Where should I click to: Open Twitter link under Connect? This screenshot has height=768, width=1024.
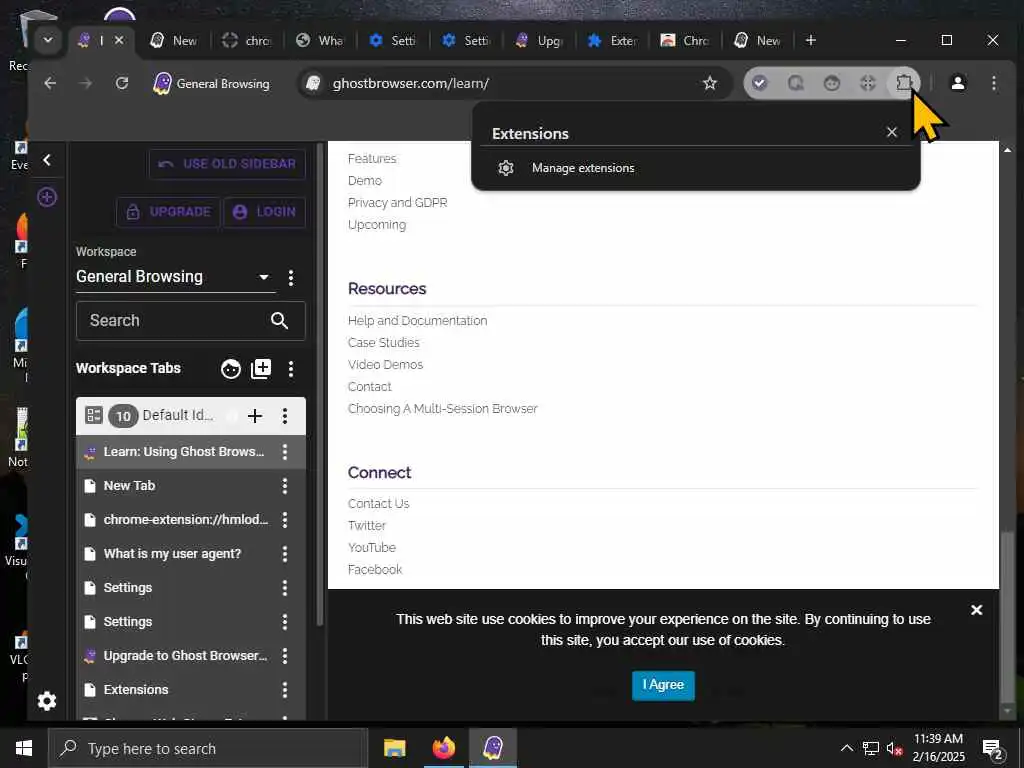366,526
